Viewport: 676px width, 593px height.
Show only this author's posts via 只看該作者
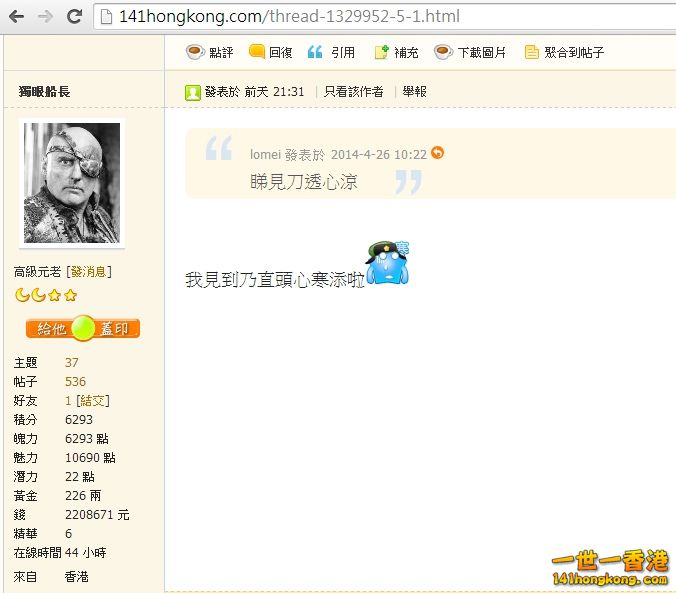pyautogui.click(x=354, y=91)
